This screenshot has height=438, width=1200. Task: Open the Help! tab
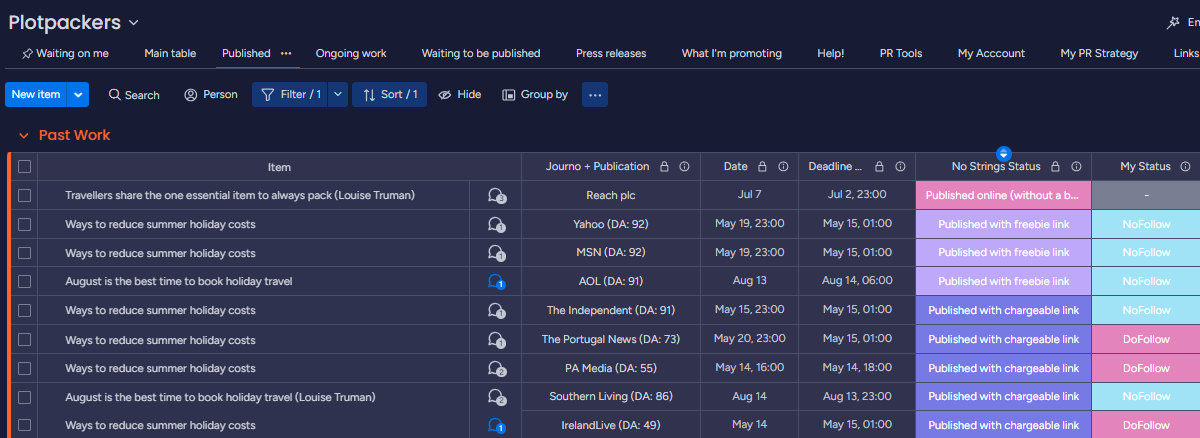[x=830, y=53]
